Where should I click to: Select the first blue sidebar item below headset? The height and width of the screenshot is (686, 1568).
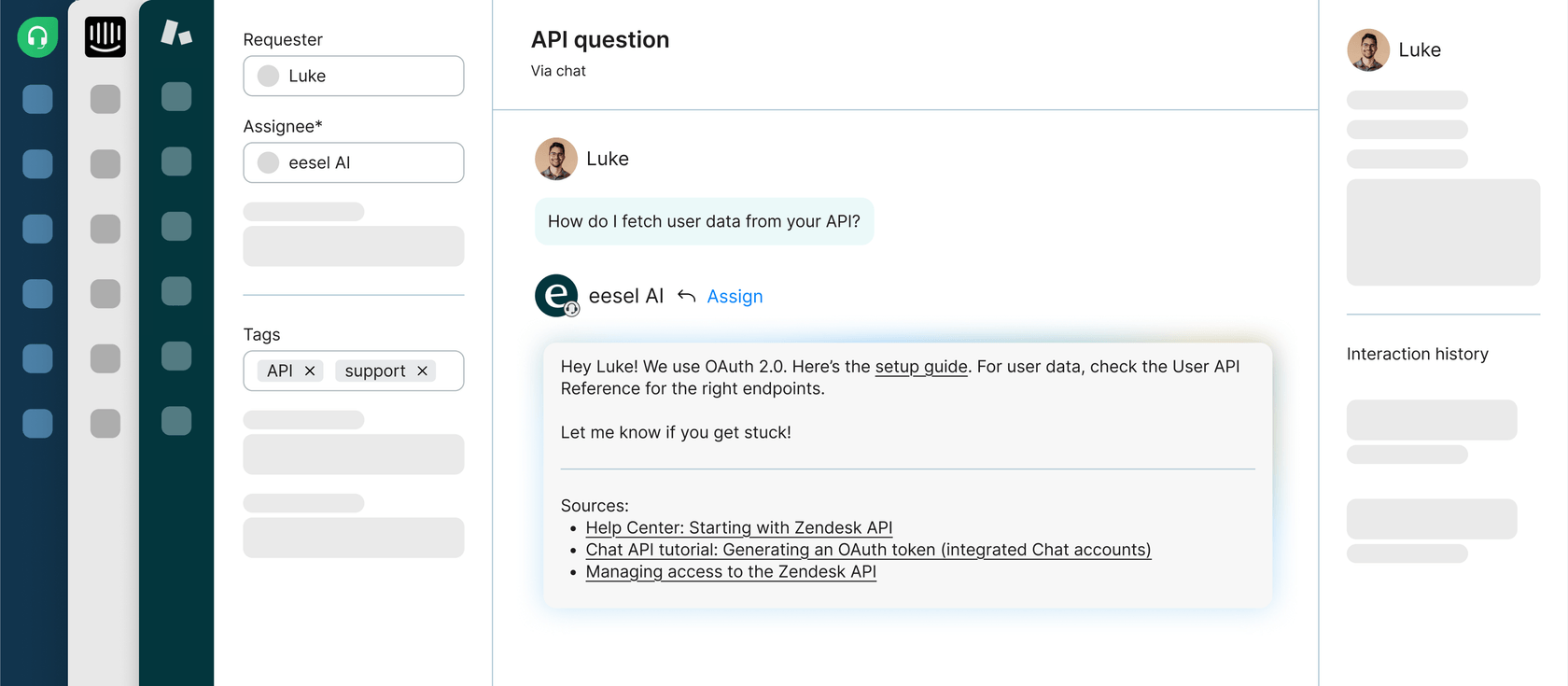click(37, 100)
